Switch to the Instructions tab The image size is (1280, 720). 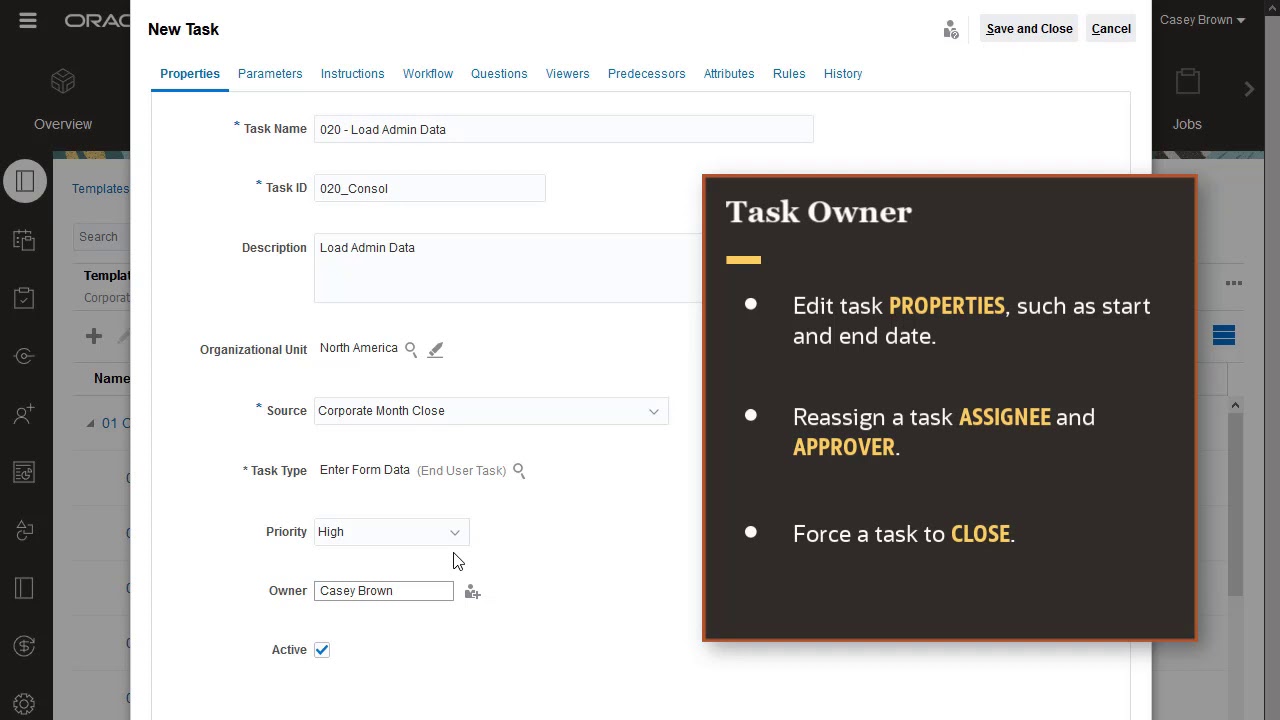(x=352, y=74)
